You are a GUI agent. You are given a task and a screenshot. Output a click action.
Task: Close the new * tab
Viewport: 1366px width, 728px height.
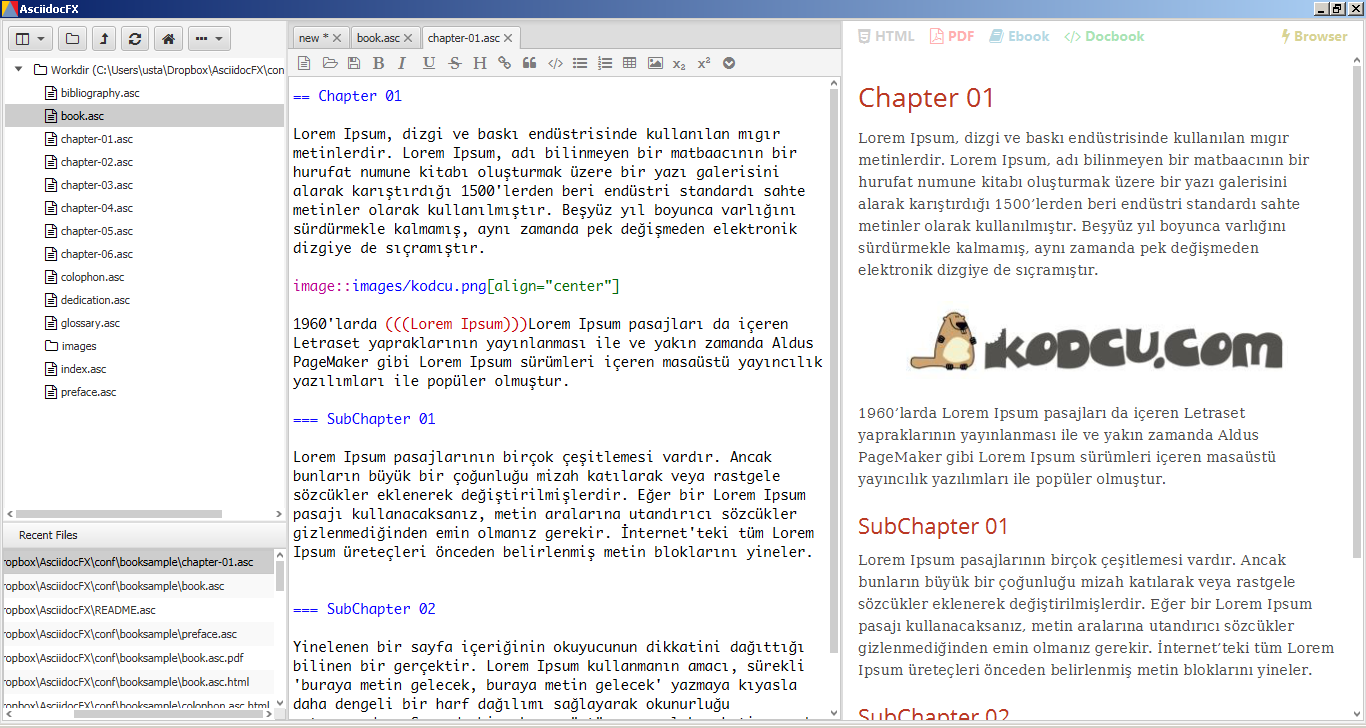[x=337, y=38]
